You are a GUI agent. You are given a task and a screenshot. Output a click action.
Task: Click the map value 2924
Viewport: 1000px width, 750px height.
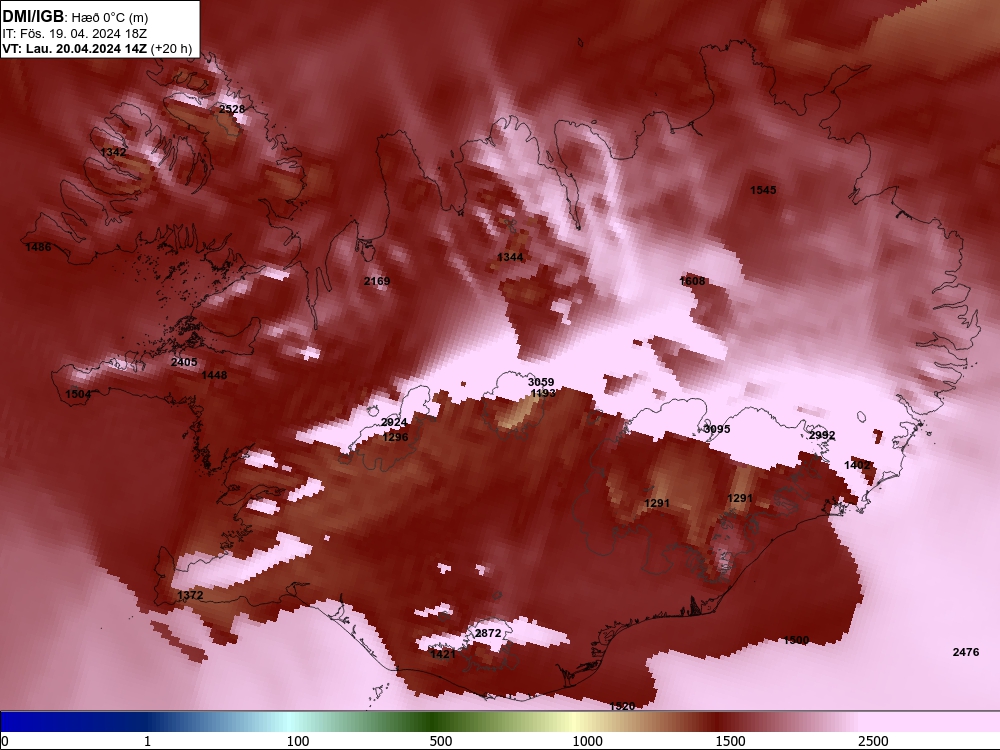point(394,422)
